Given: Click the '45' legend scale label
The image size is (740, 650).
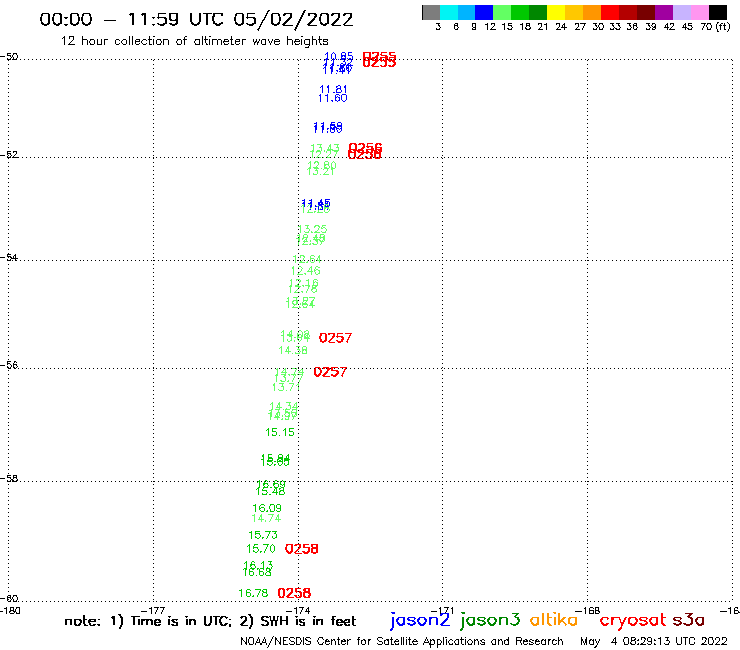Looking at the screenshot, I should [x=687, y=27].
